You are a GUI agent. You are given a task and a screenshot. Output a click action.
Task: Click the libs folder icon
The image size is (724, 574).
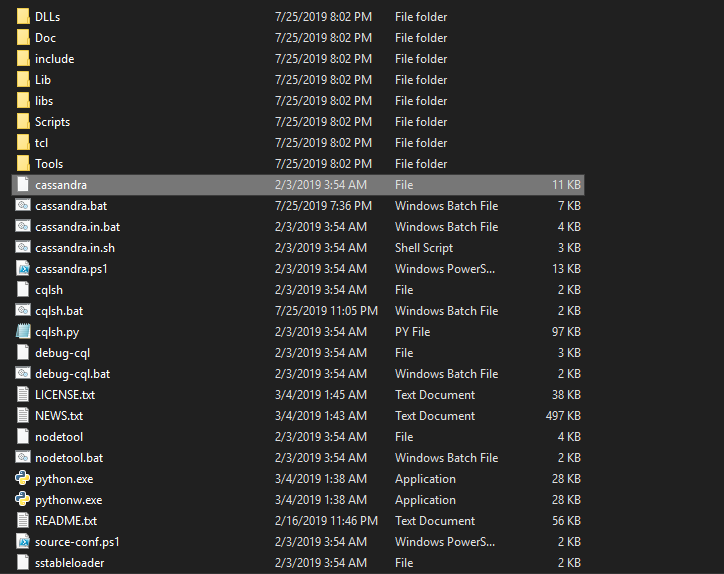pos(23,101)
